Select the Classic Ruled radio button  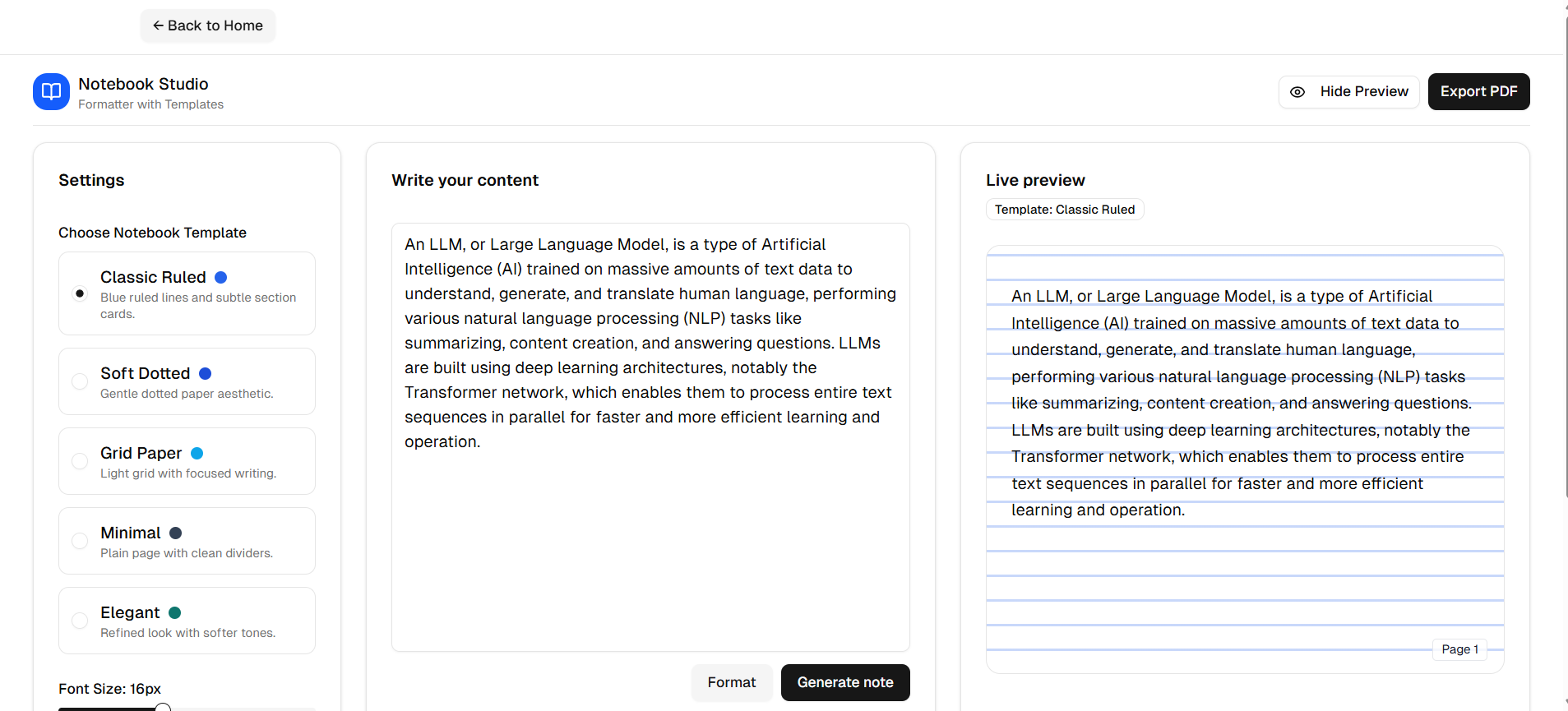80,293
